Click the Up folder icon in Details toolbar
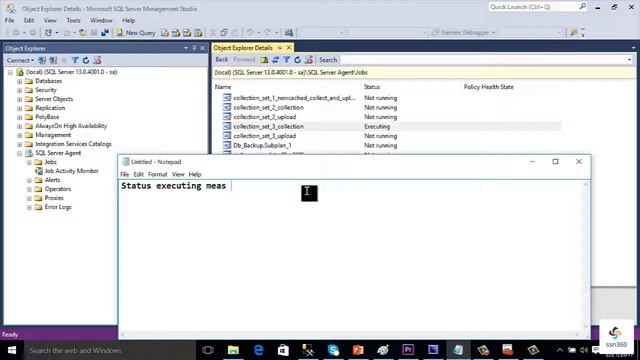This screenshot has width=640, height=360. tap(264, 60)
